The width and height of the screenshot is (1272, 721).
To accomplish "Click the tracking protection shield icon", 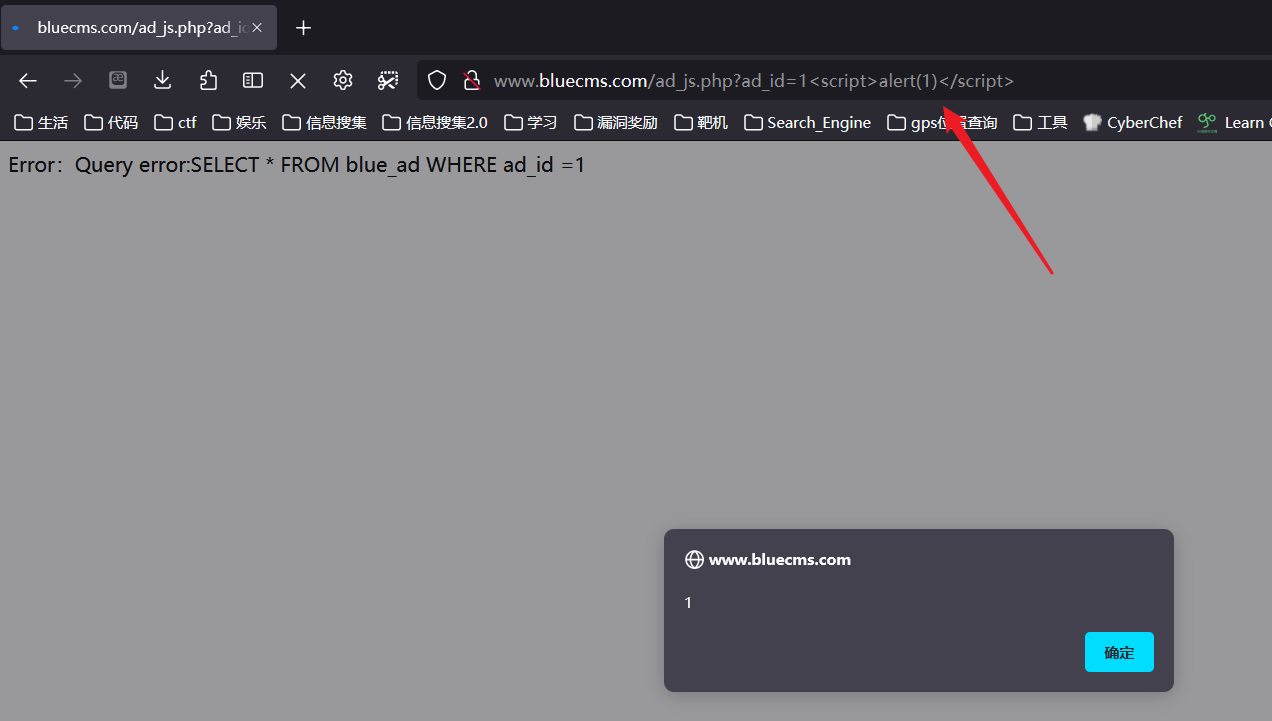I will 437,81.
